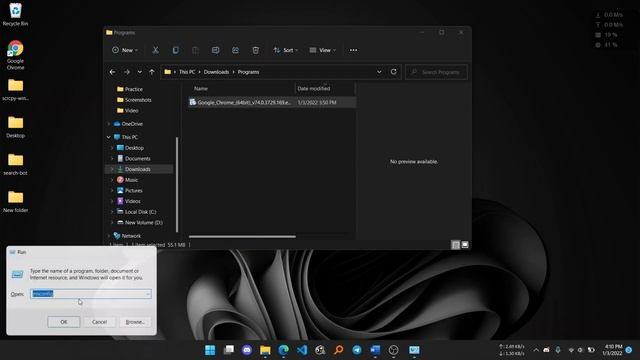This screenshot has height=360, width=640.
Task: Open Telegram from the taskbar
Action: point(357,350)
